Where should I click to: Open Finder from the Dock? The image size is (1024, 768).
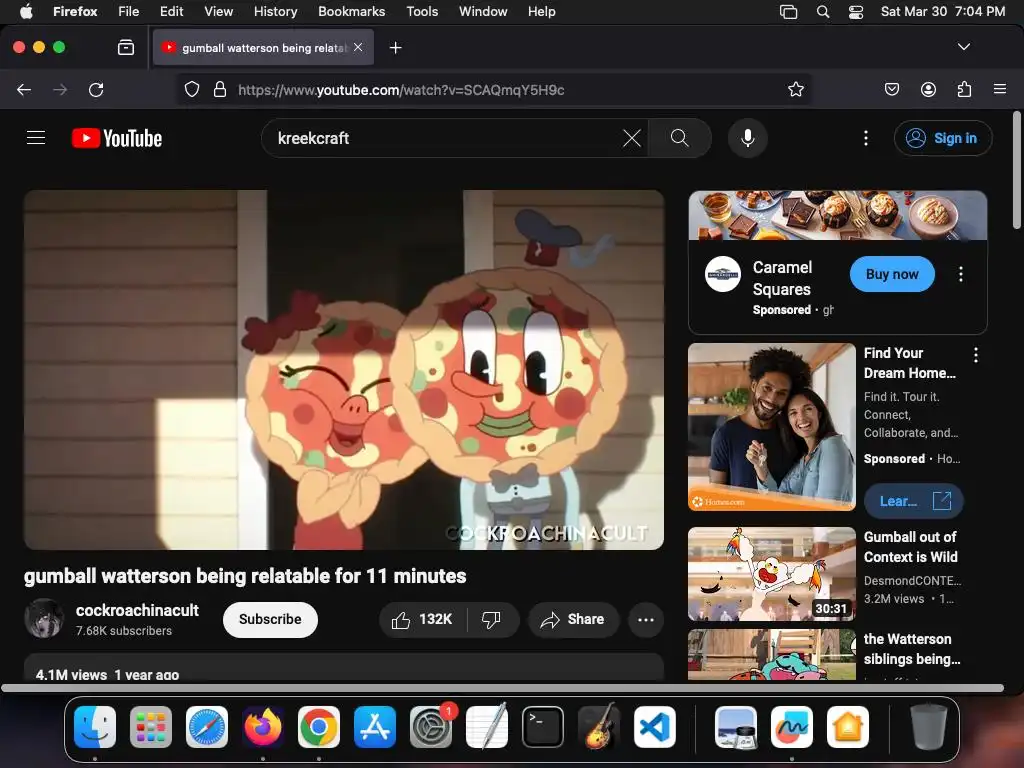pyautogui.click(x=95, y=727)
